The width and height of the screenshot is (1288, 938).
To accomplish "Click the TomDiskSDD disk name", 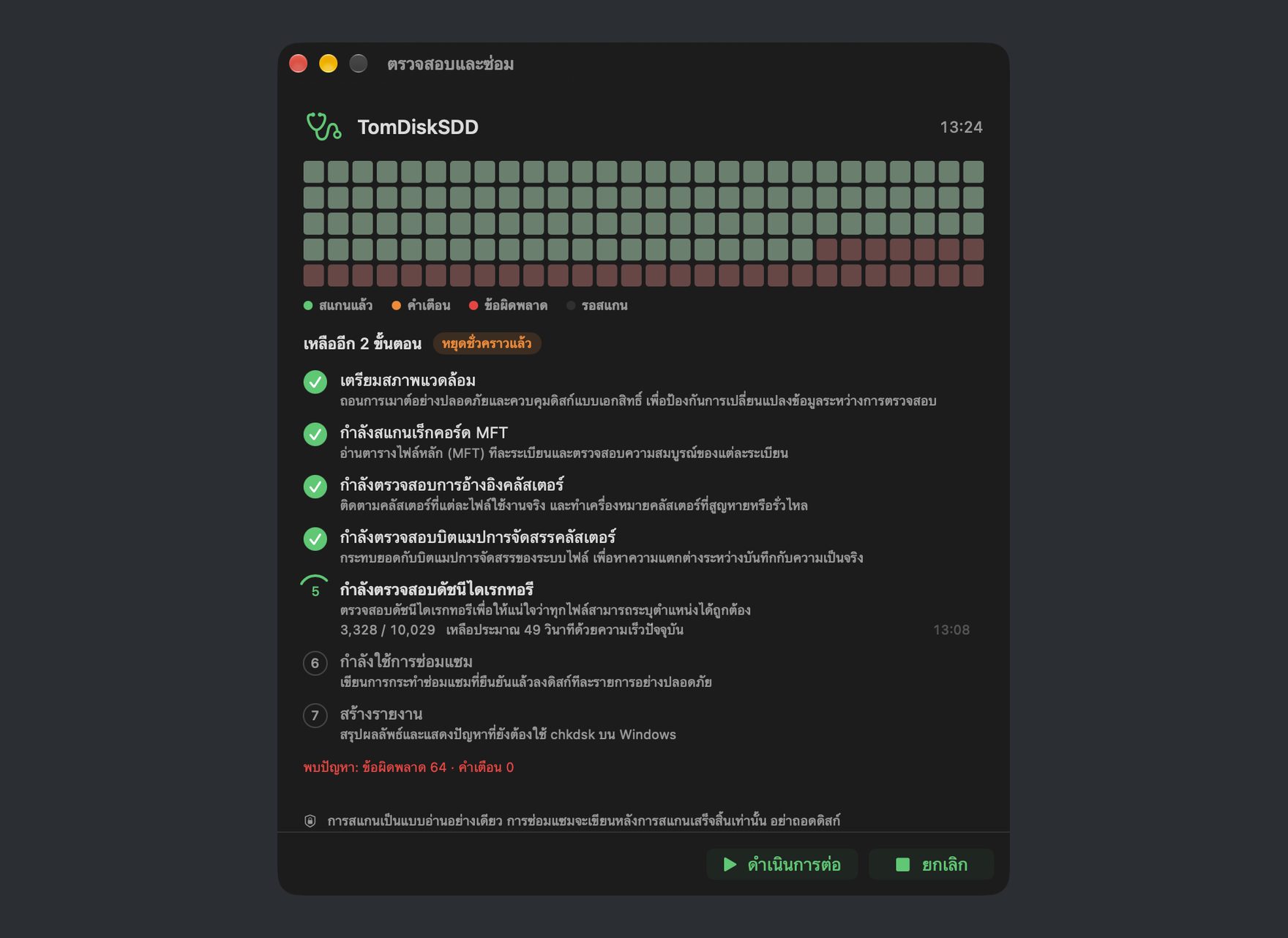I will (418, 127).
